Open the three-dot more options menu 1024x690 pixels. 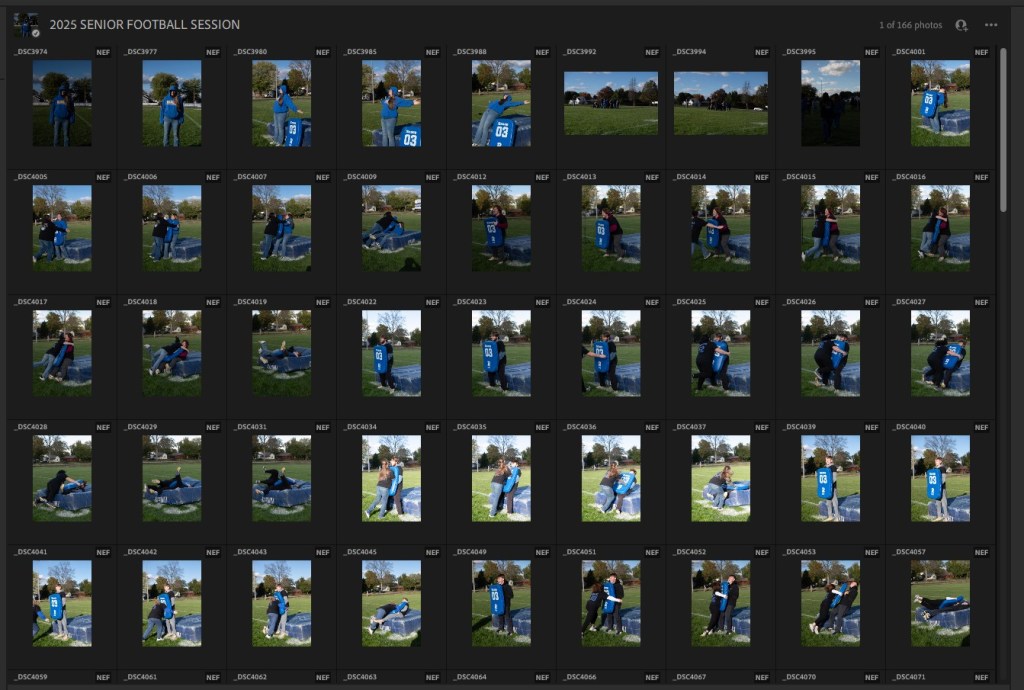coord(991,25)
